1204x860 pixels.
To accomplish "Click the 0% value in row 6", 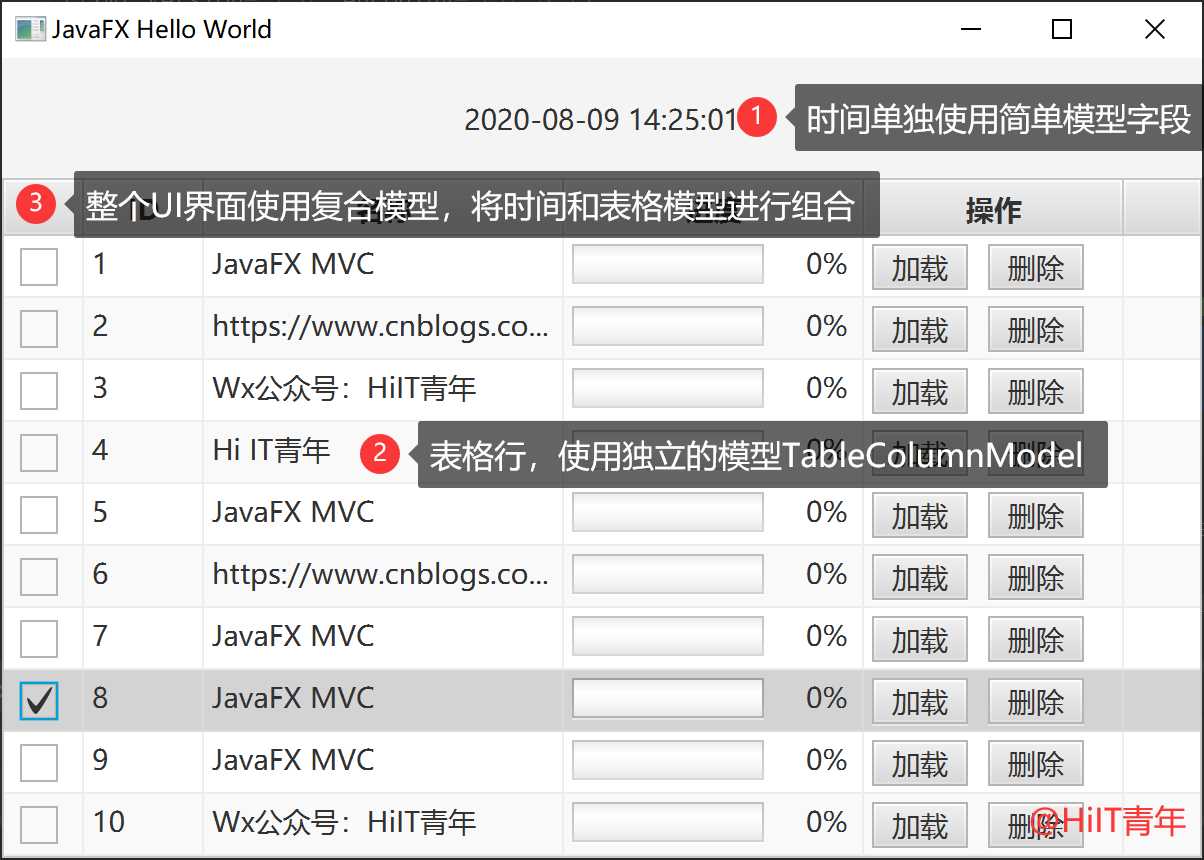I will tap(827, 575).
